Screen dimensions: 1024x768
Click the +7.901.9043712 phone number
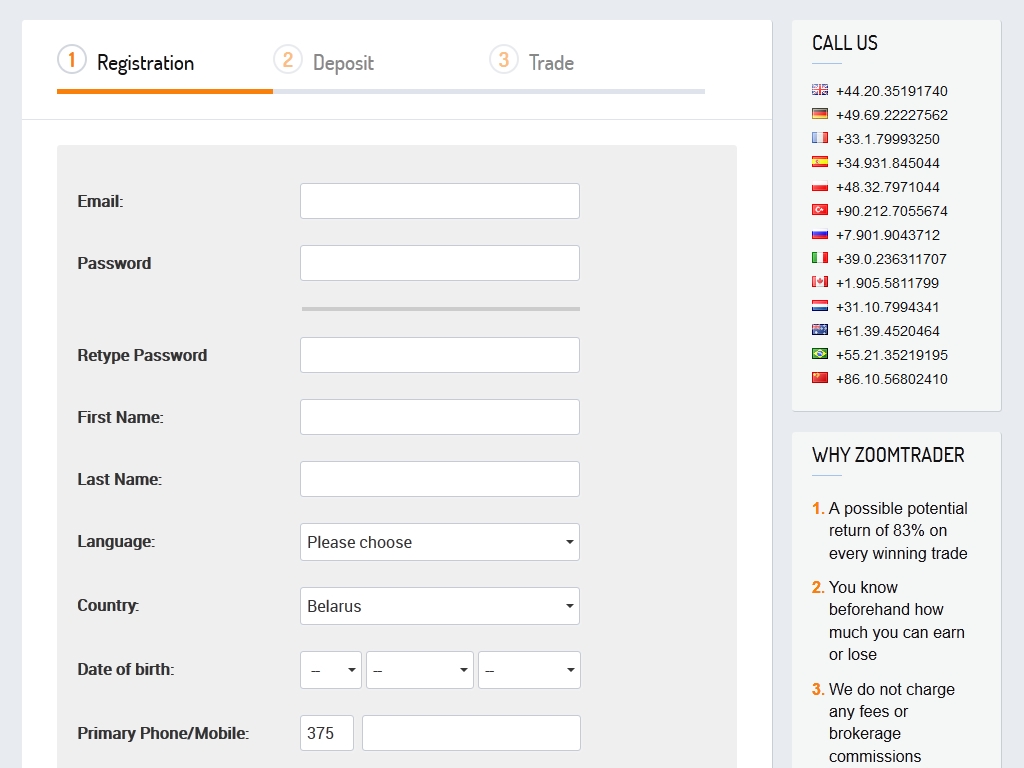(x=887, y=235)
